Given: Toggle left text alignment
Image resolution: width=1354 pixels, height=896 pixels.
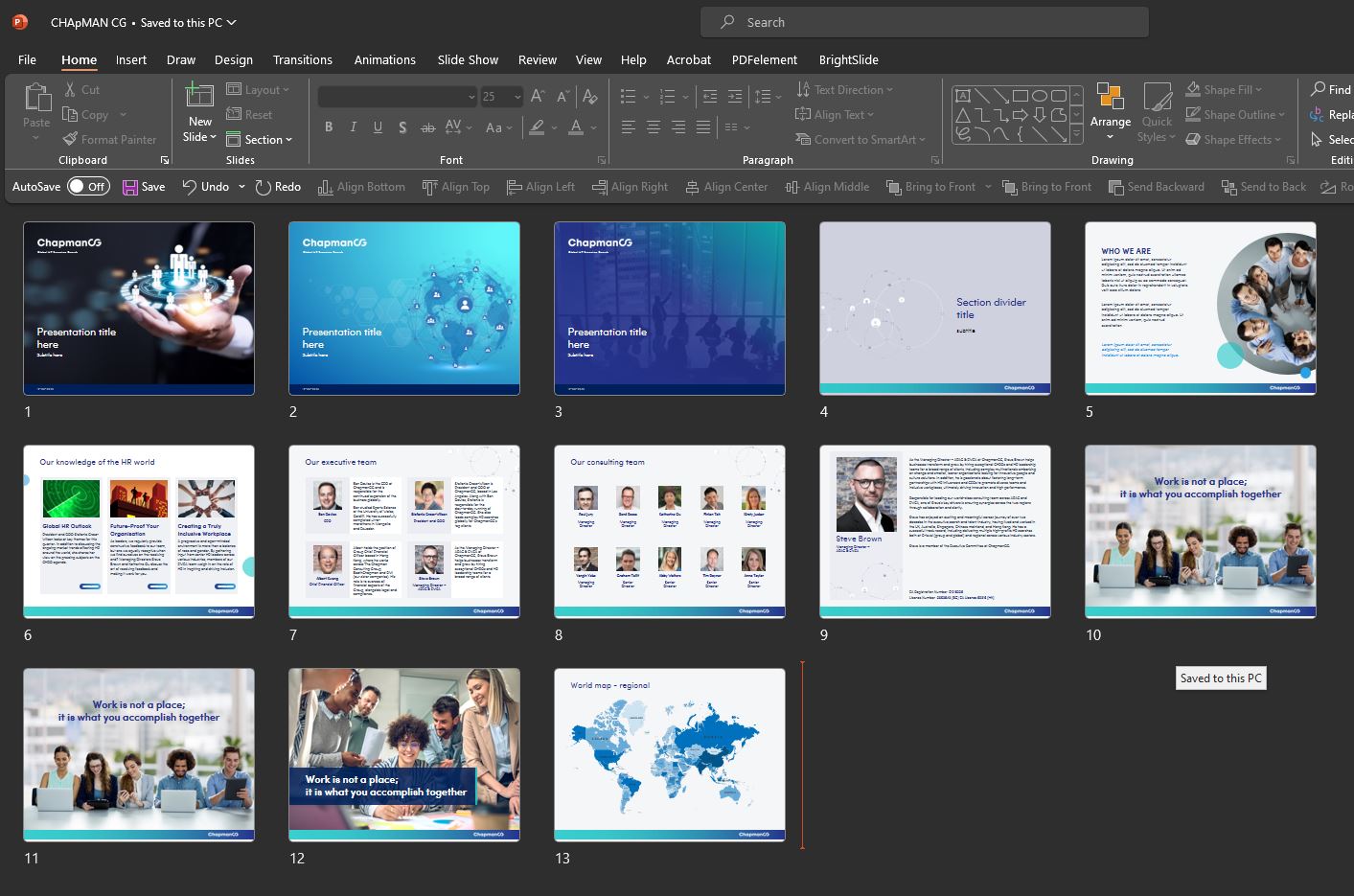Looking at the screenshot, I should [629, 126].
